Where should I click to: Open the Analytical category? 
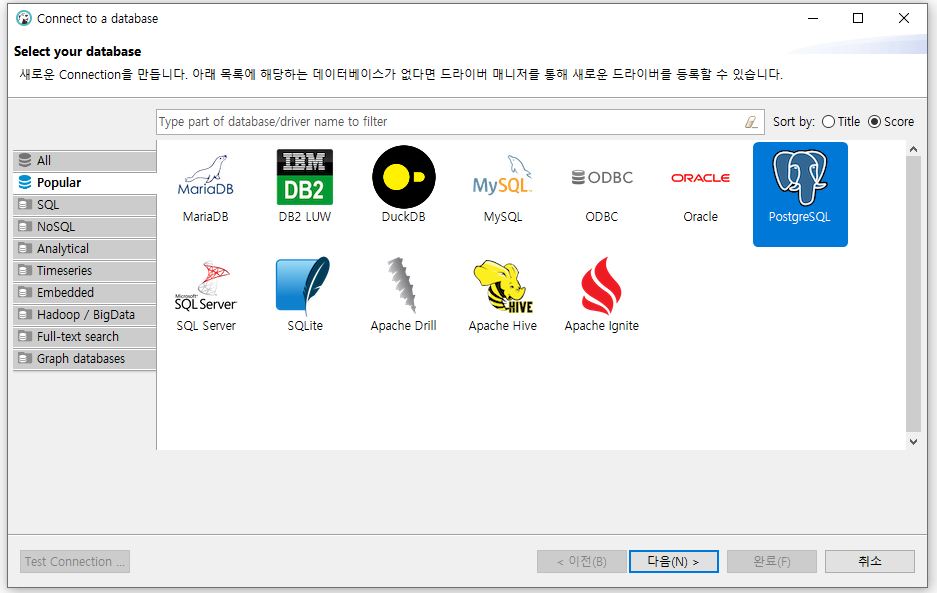85,249
